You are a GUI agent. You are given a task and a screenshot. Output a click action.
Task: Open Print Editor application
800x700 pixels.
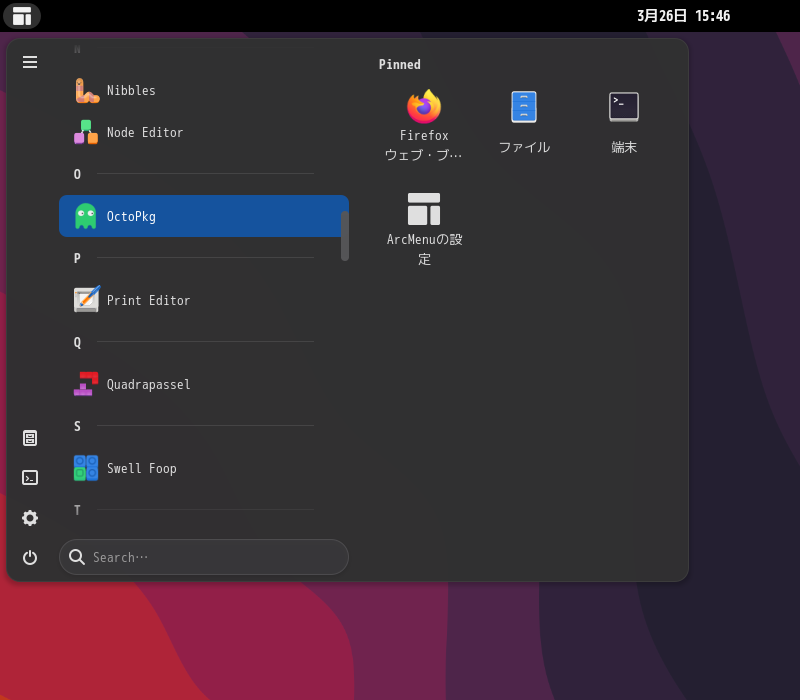click(x=204, y=300)
